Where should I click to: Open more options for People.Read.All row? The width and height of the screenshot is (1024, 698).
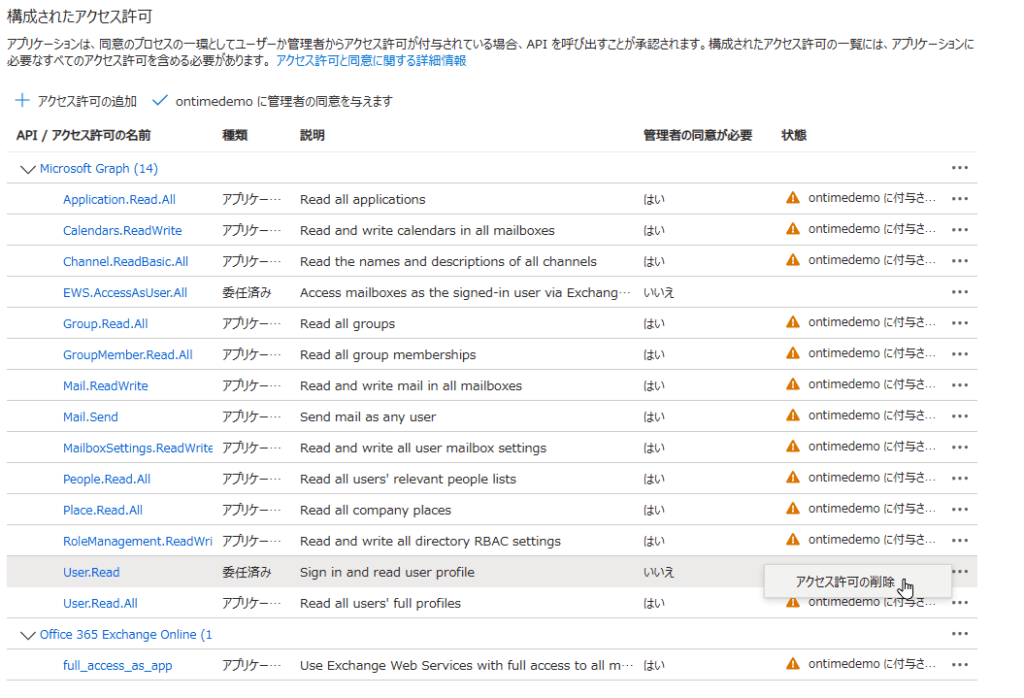click(959, 478)
